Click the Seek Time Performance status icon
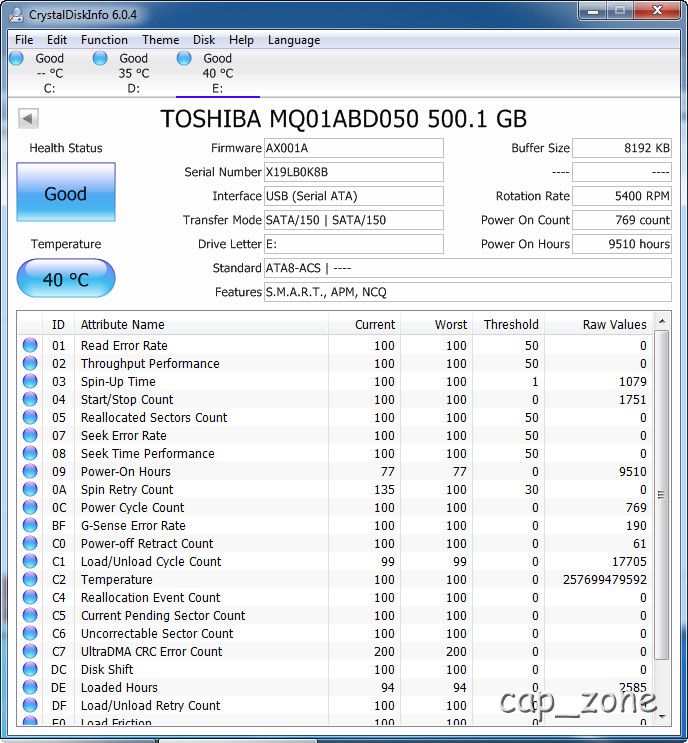Screen dimensions: 688x743 (x=30, y=453)
